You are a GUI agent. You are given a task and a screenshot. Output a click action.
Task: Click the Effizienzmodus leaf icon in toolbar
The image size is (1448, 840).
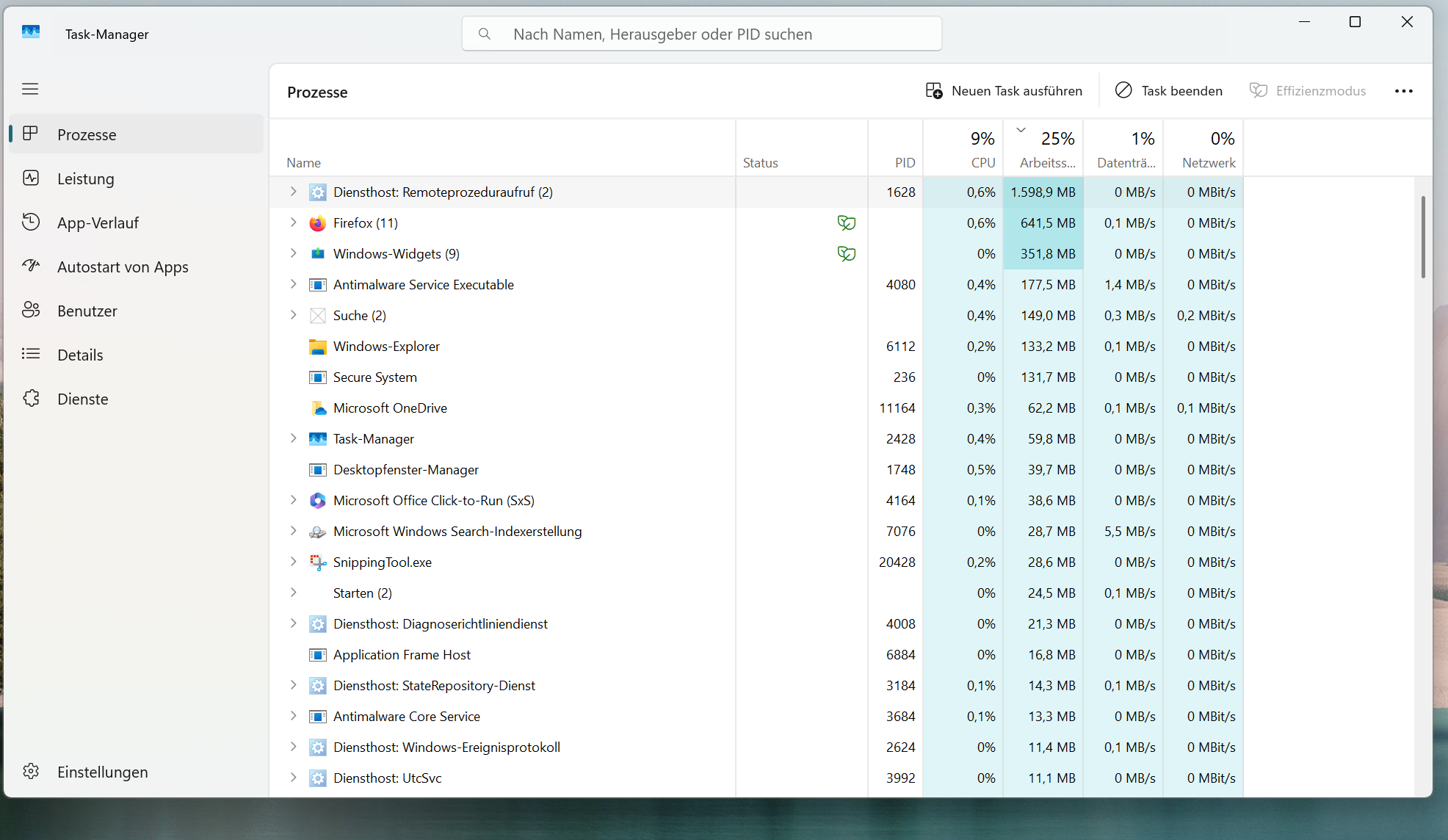tap(1259, 90)
